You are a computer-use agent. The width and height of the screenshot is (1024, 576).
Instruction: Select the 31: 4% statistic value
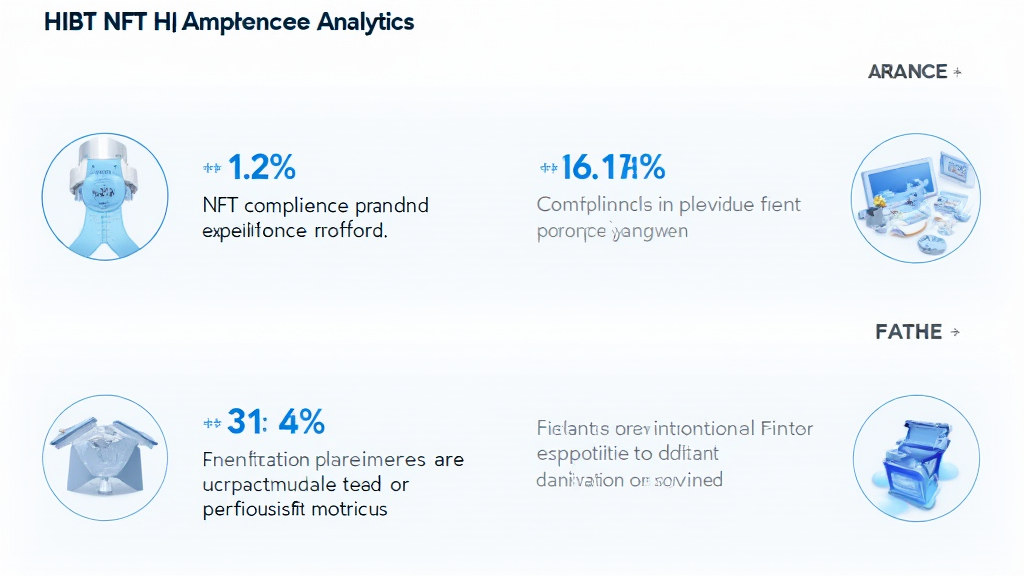point(276,422)
